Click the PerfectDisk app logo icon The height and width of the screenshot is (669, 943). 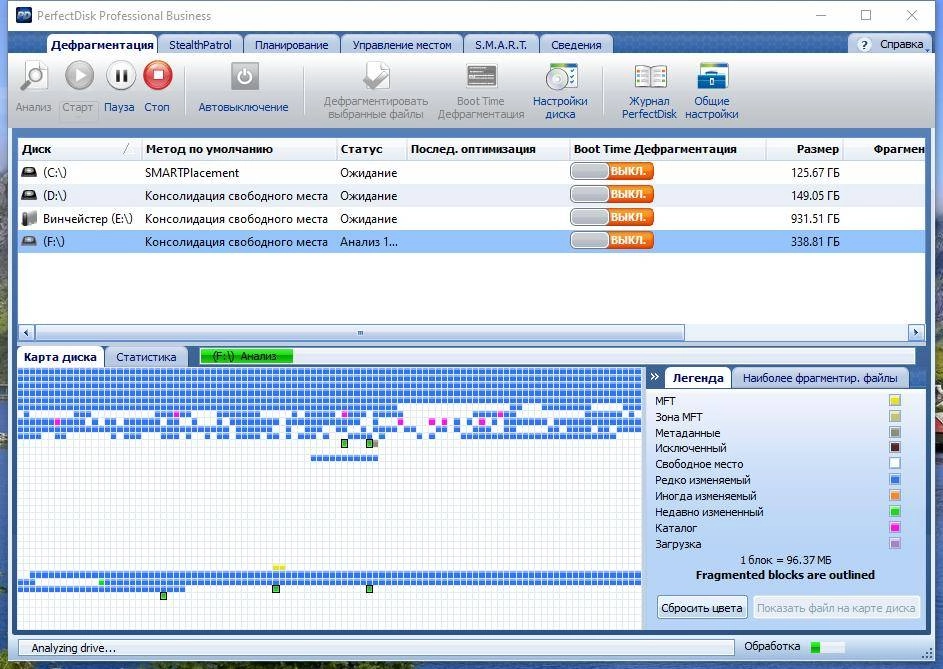23,15
